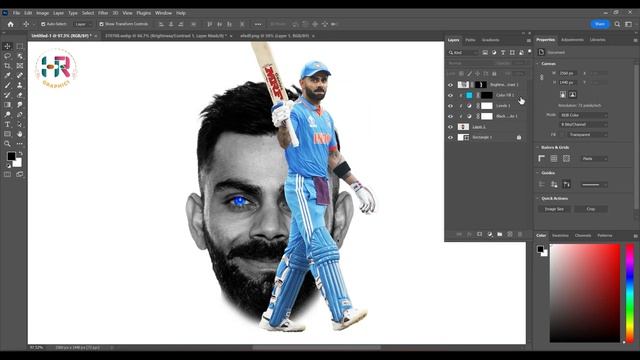Select the Lasso tool

click(x=7, y=56)
